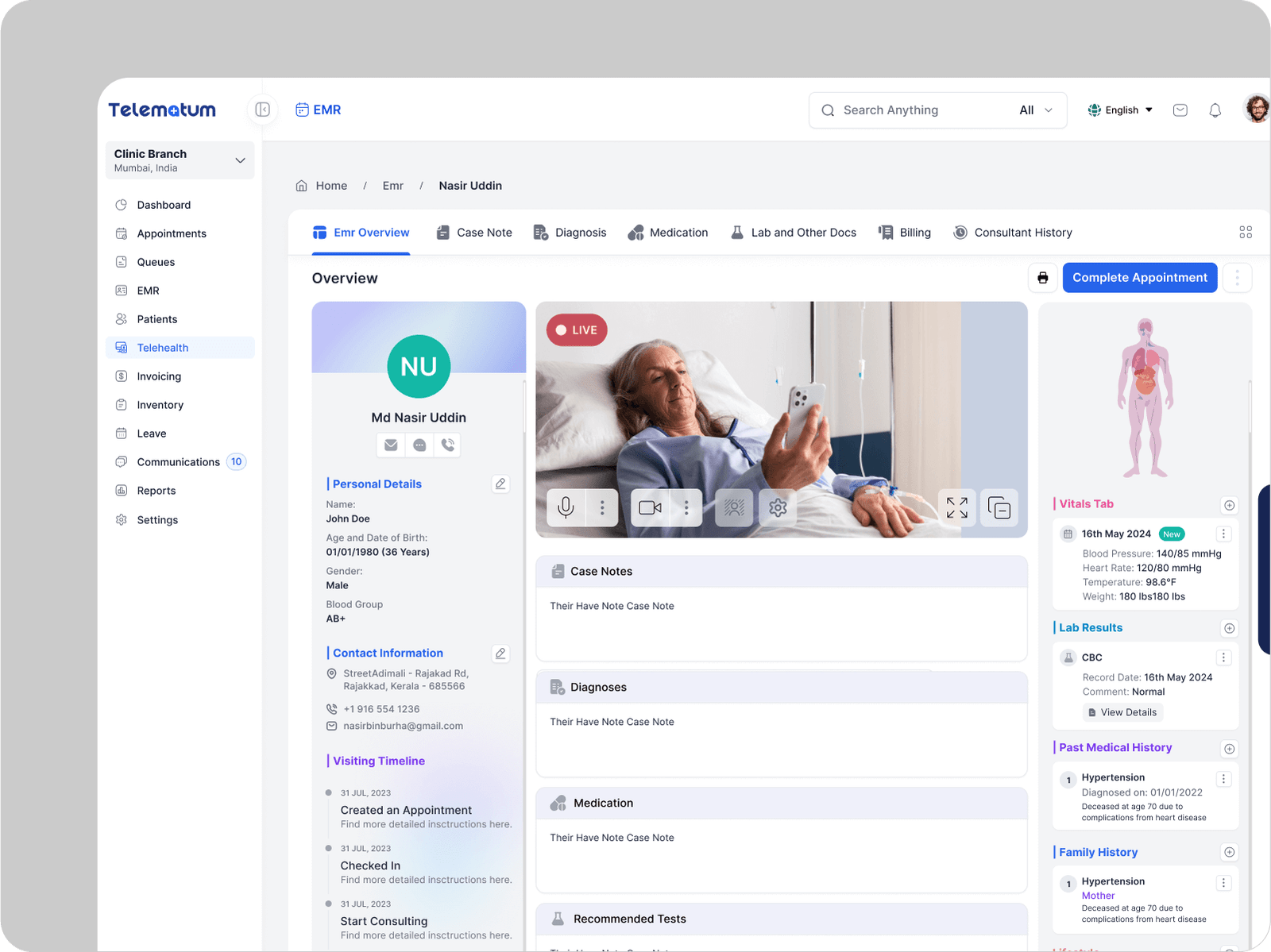Mute the microphone in video call
The image size is (1271, 952).
click(x=566, y=507)
